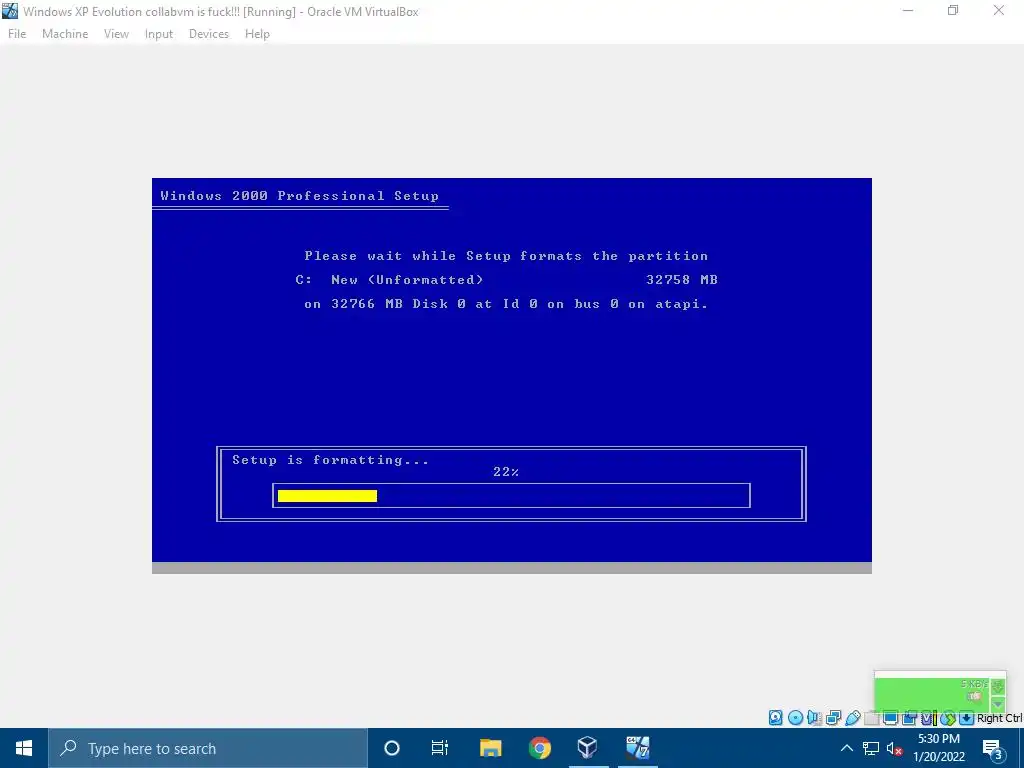Close the VirtualBox VM window
This screenshot has width=1024, height=768.
click(999, 11)
